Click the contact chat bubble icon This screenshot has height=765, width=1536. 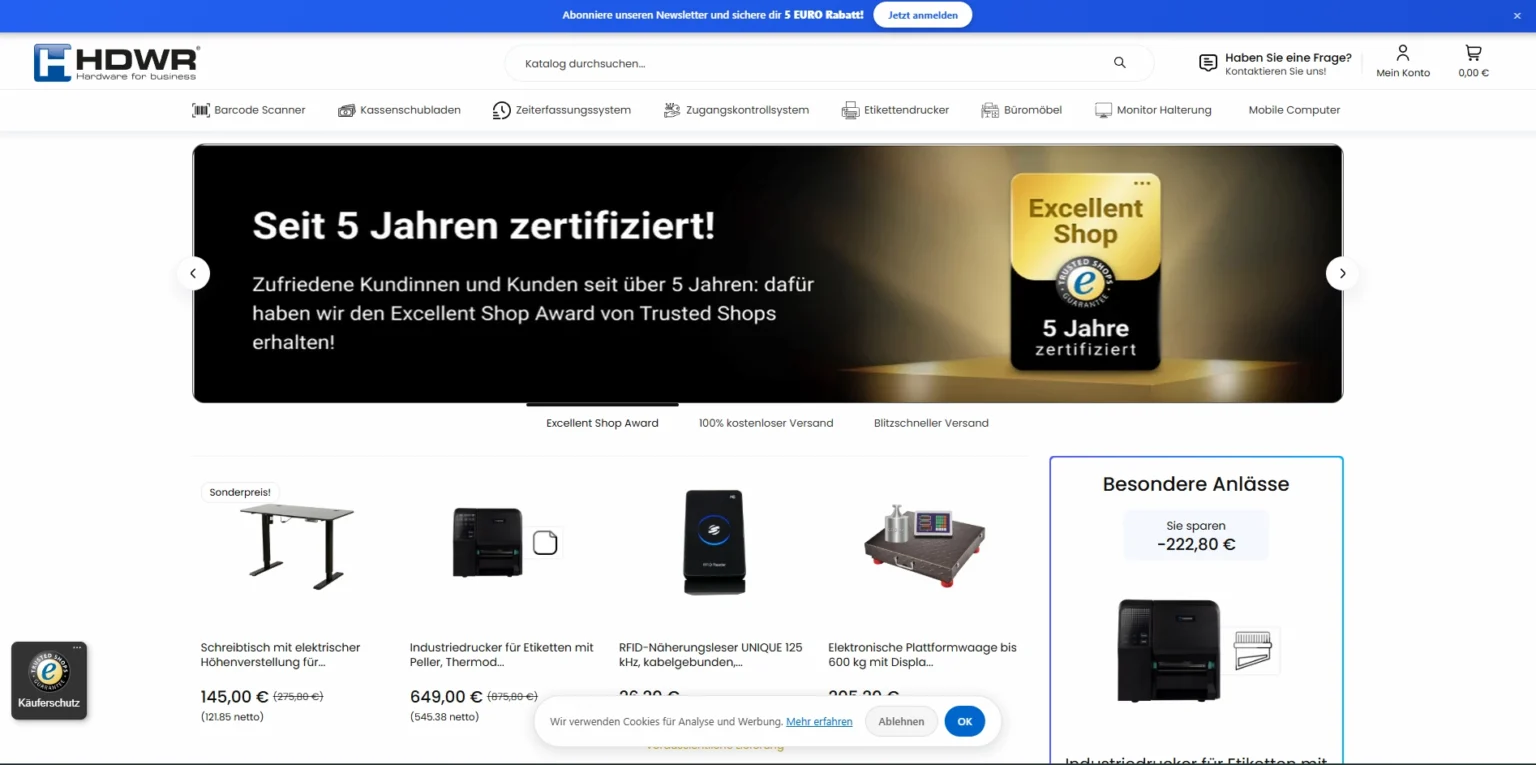1208,63
